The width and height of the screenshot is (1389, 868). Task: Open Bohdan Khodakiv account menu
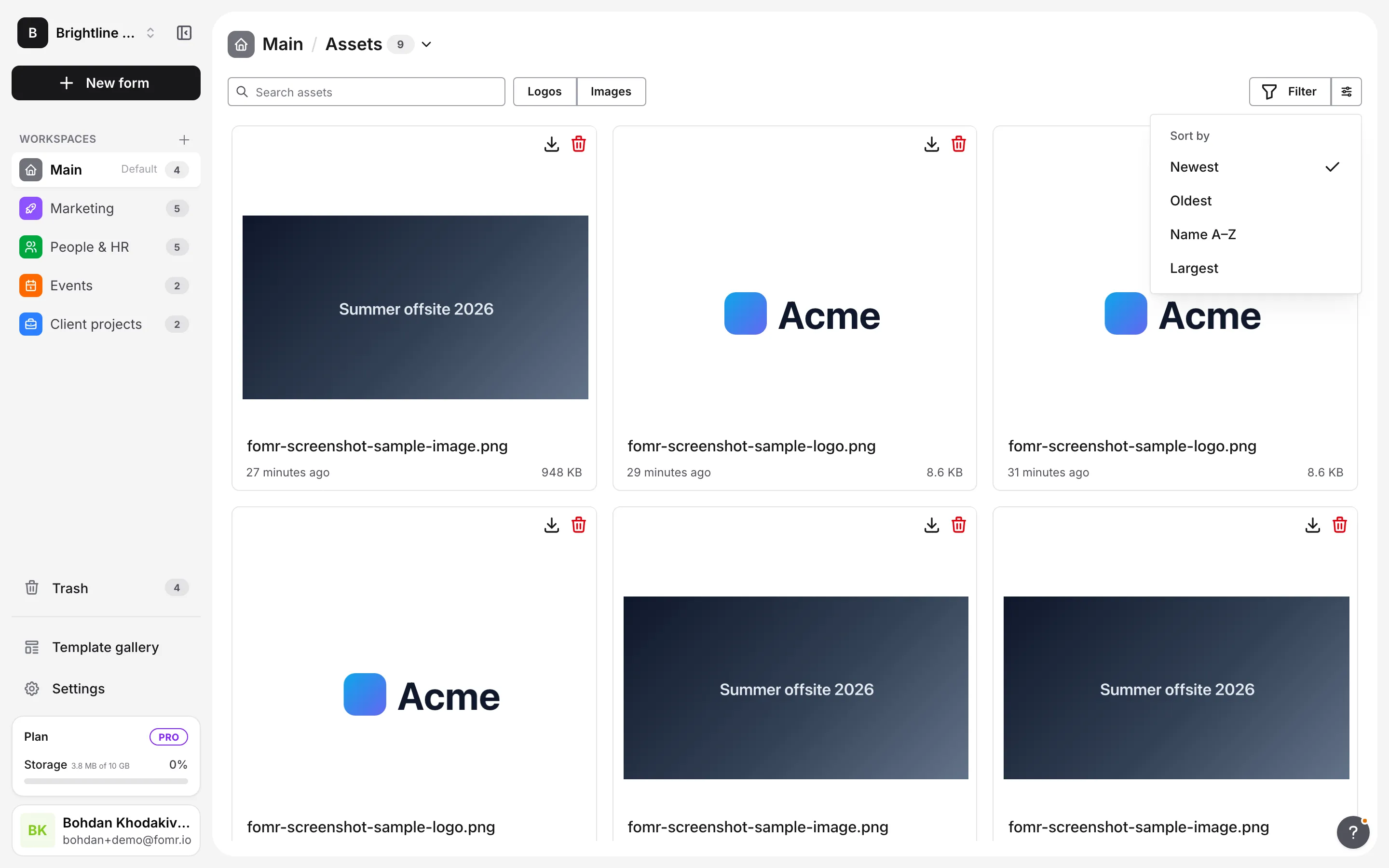tap(106, 830)
